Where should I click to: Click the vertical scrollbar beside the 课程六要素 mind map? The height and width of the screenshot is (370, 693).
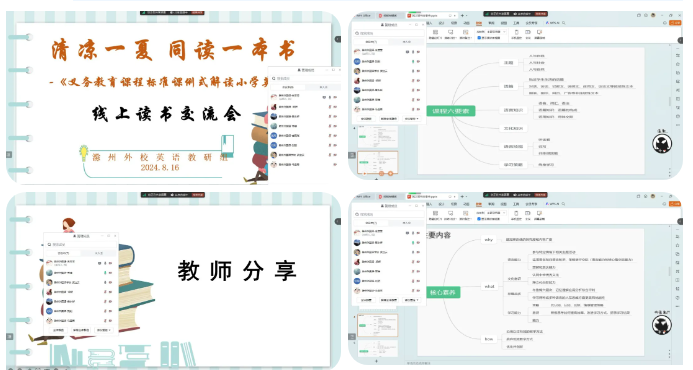click(x=670, y=101)
